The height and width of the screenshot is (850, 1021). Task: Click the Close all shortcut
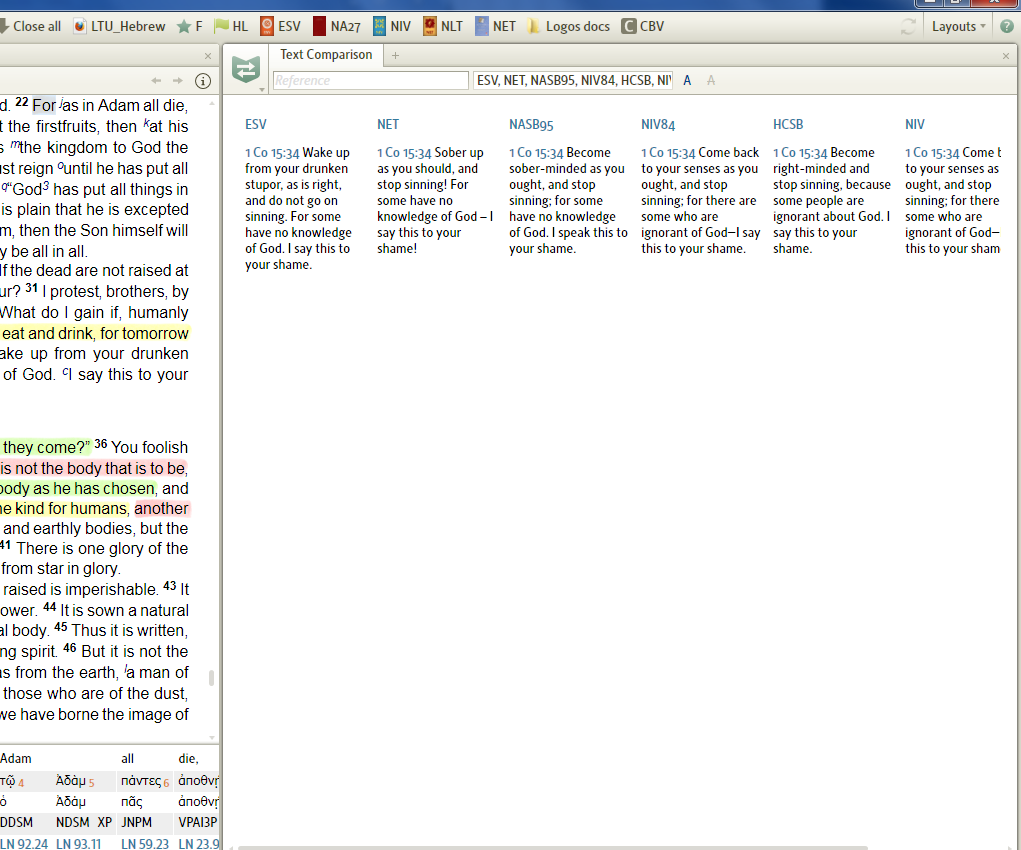[31, 27]
